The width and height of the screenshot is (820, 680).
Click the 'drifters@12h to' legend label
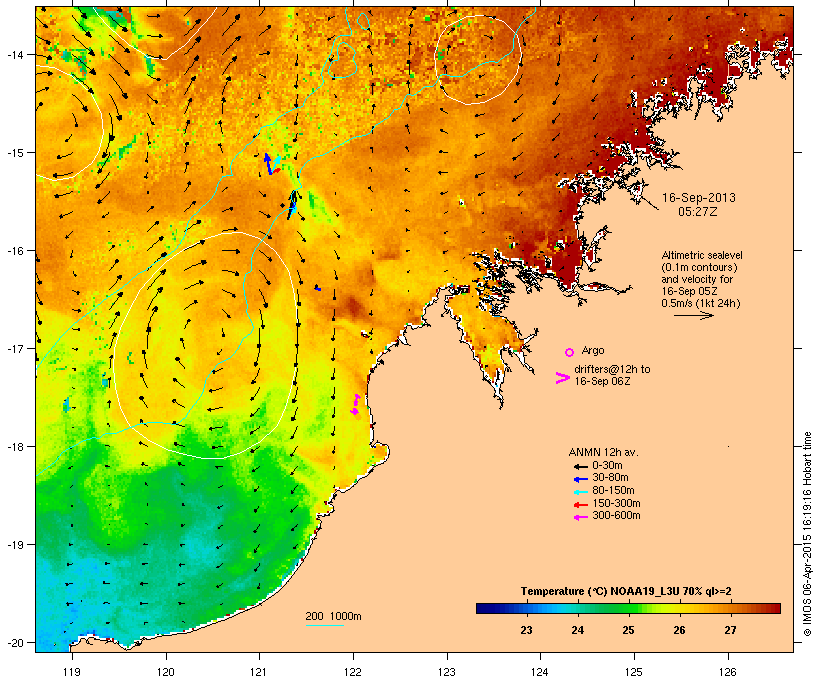[x=612, y=369]
